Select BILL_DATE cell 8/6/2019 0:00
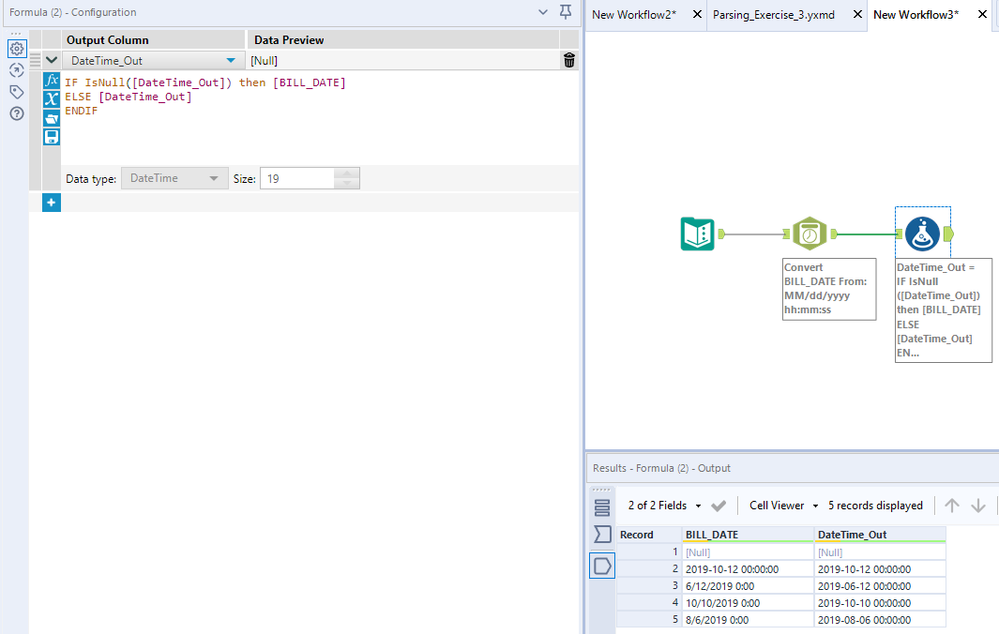The width and height of the screenshot is (999, 634). [747, 620]
